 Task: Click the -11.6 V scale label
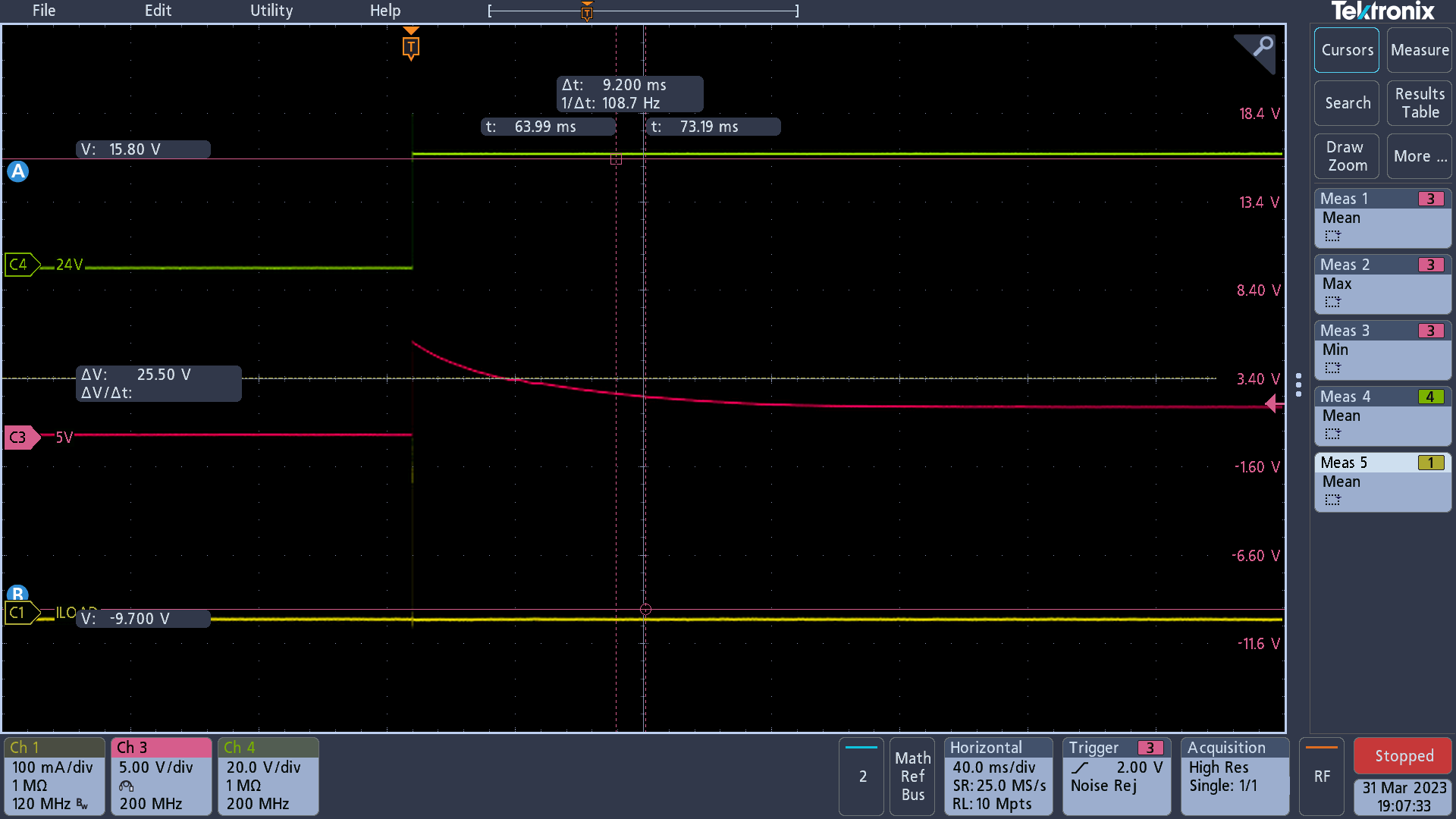pyautogui.click(x=1258, y=644)
